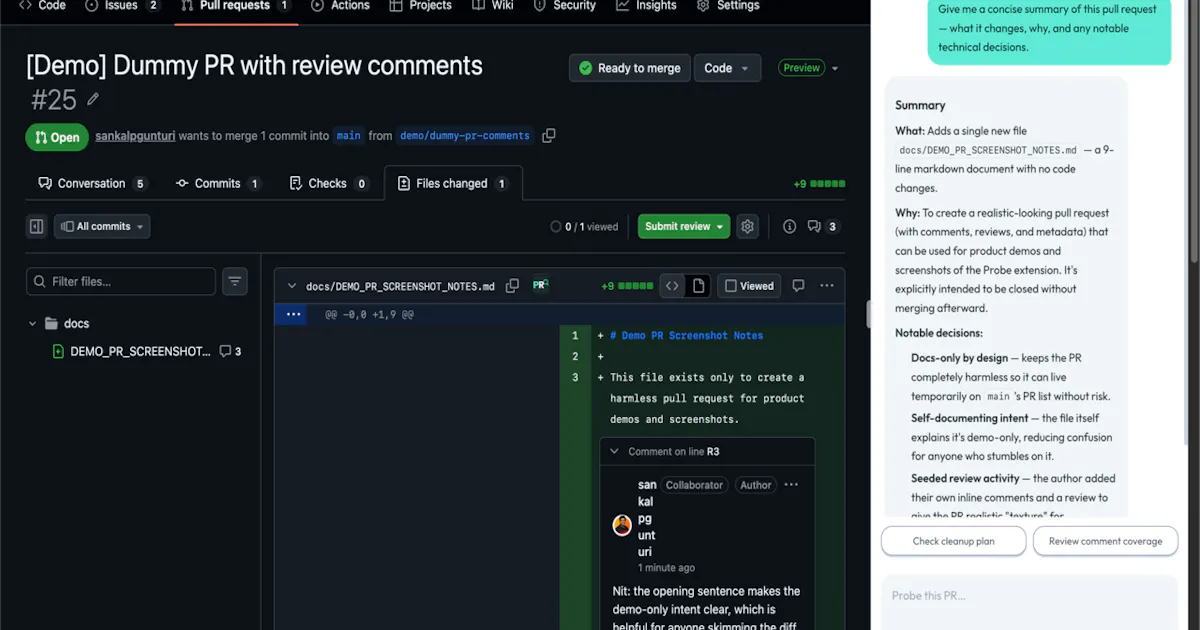This screenshot has height=630, width=1200.
Task: Go to Projects repository tab
Action: (x=421, y=6)
